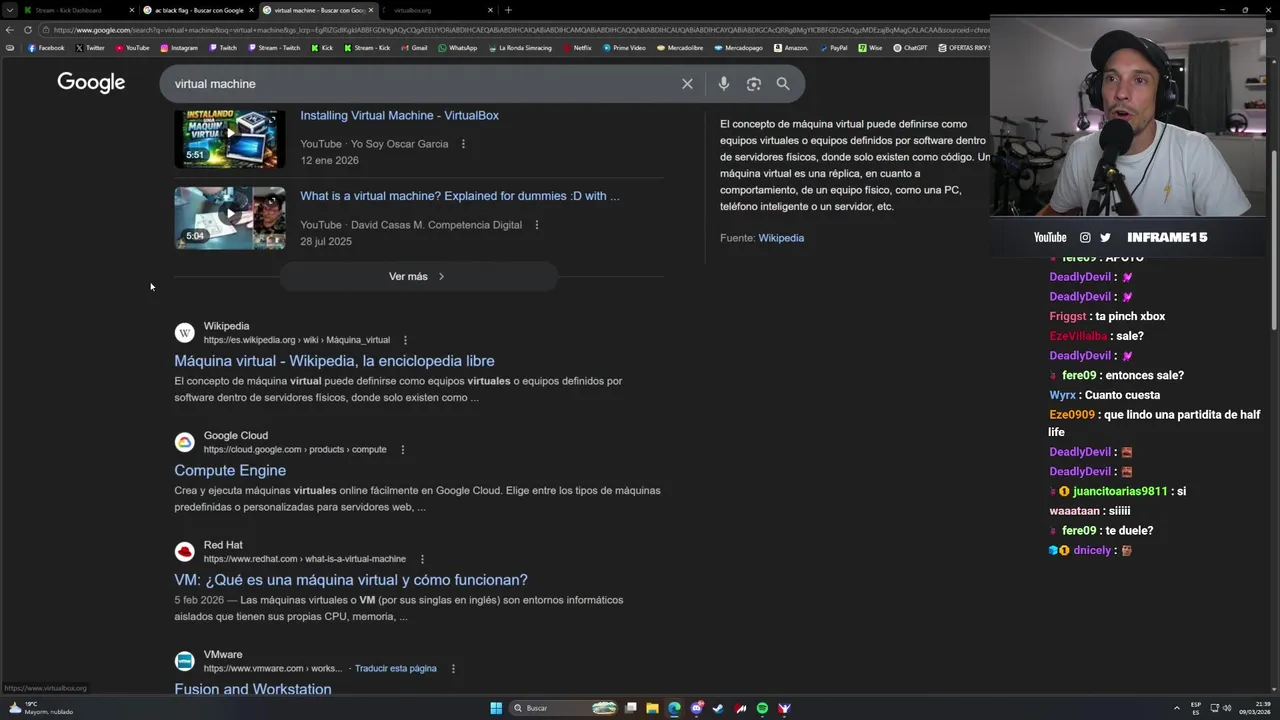Click the Google search input field
The height and width of the screenshot is (720, 1280).
(420, 84)
